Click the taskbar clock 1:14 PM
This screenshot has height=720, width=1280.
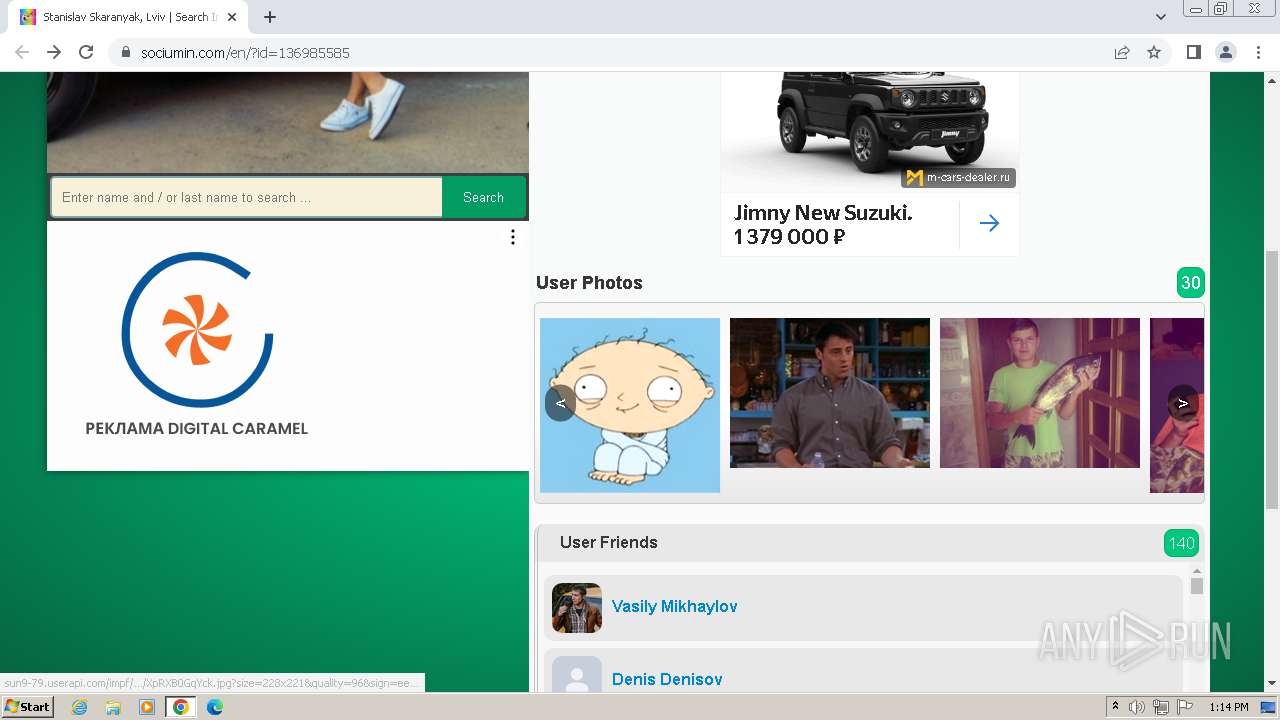1229,707
